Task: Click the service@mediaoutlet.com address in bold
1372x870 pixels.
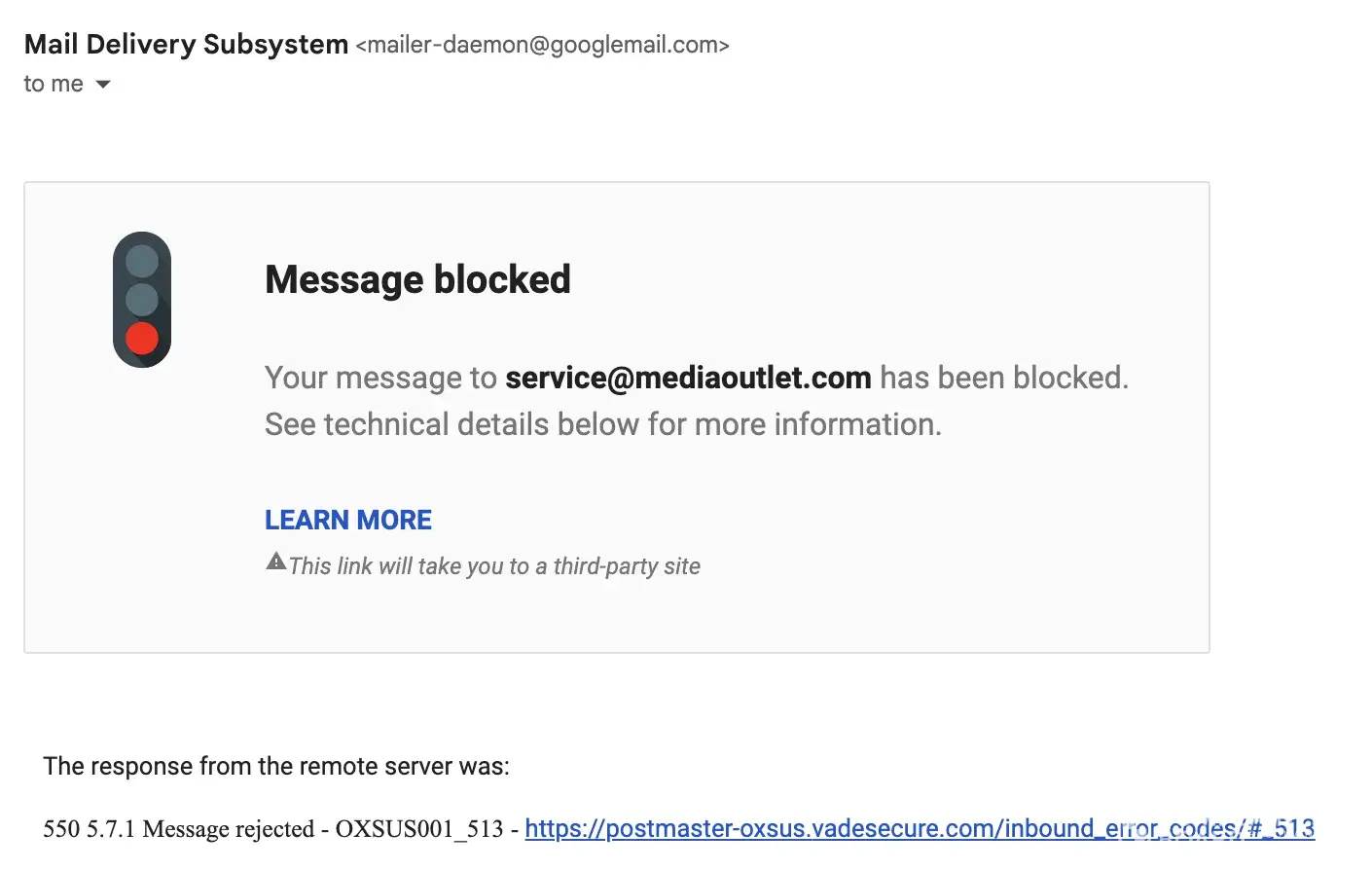Action: (688, 378)
